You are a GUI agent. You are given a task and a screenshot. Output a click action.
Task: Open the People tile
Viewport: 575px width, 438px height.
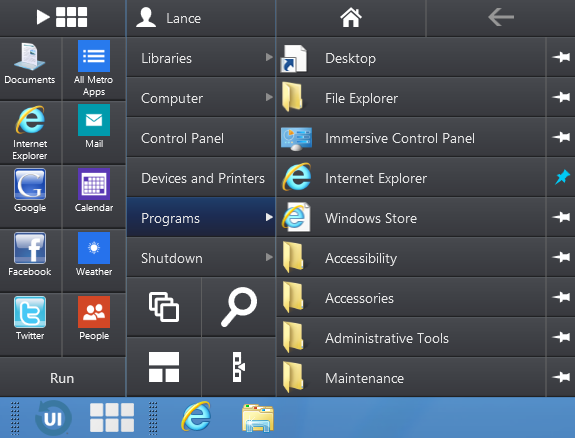click(x=94, y=325)
